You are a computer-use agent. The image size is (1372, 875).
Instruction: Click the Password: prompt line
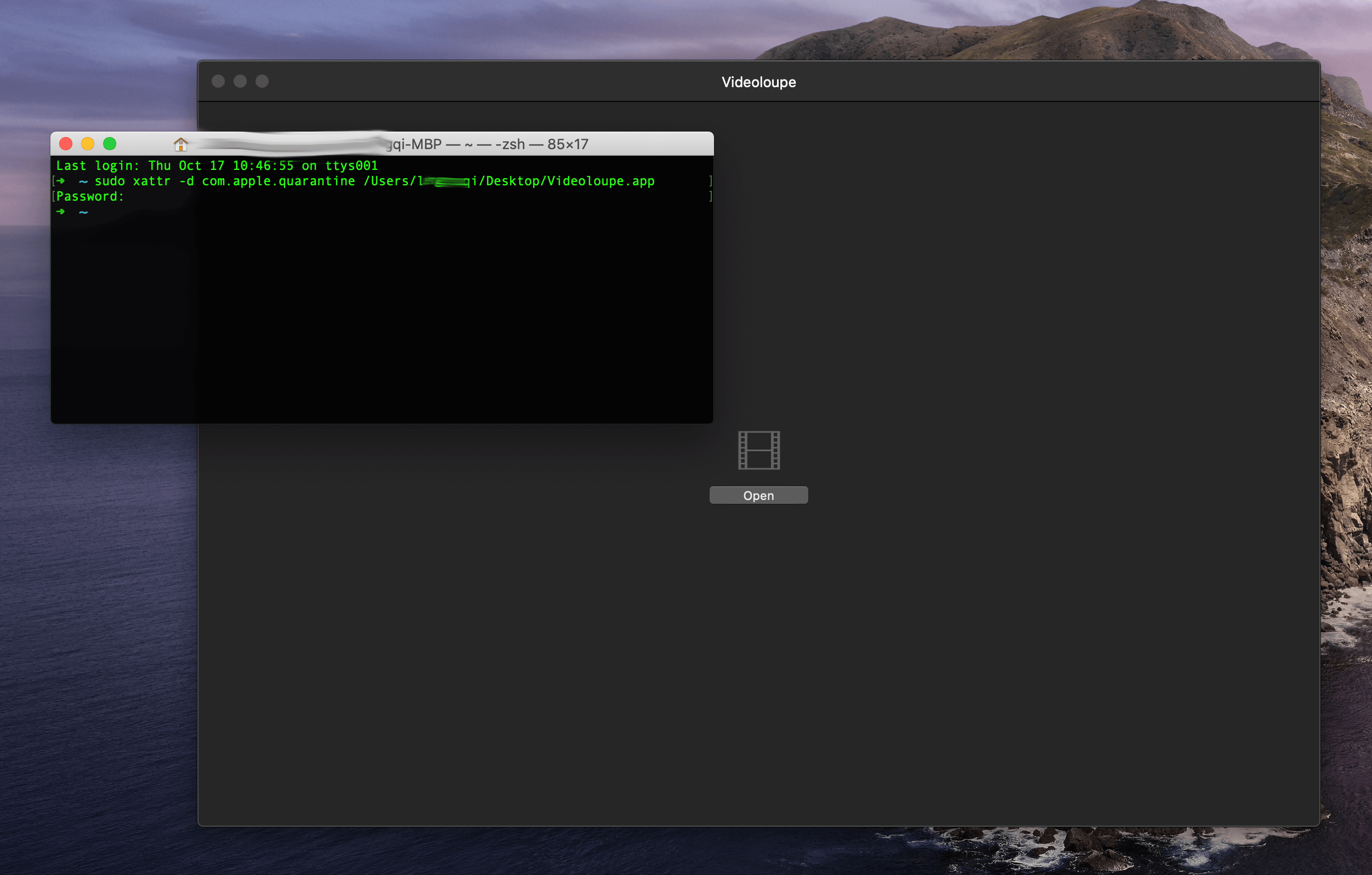[x=90, y=196]
